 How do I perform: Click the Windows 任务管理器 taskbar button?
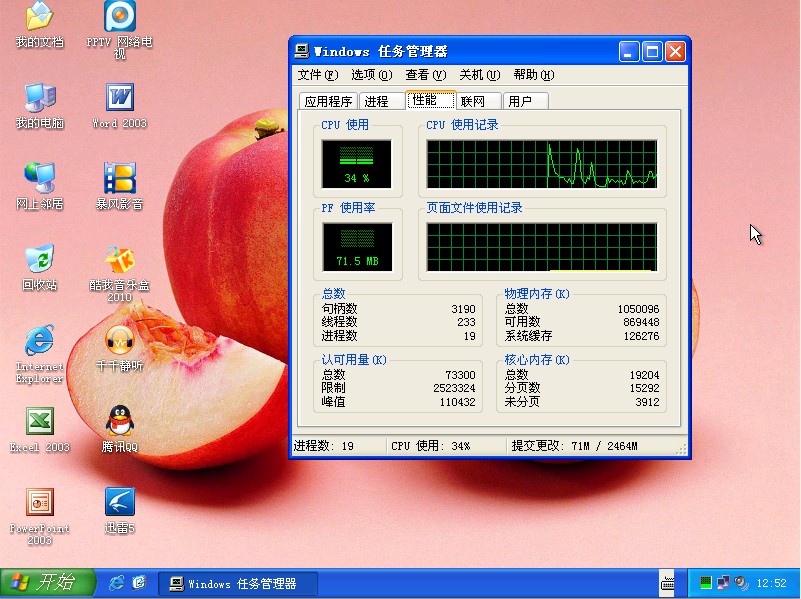coord(240,583)
